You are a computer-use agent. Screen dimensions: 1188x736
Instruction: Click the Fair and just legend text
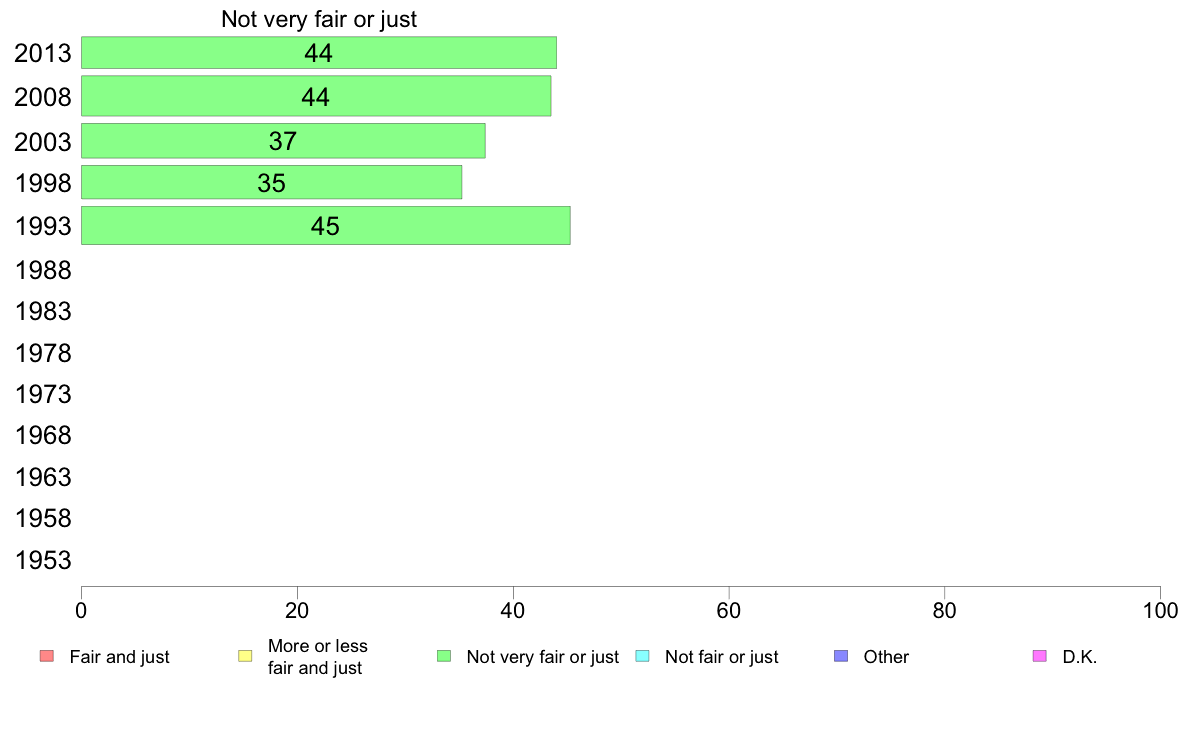click(120, 656)
